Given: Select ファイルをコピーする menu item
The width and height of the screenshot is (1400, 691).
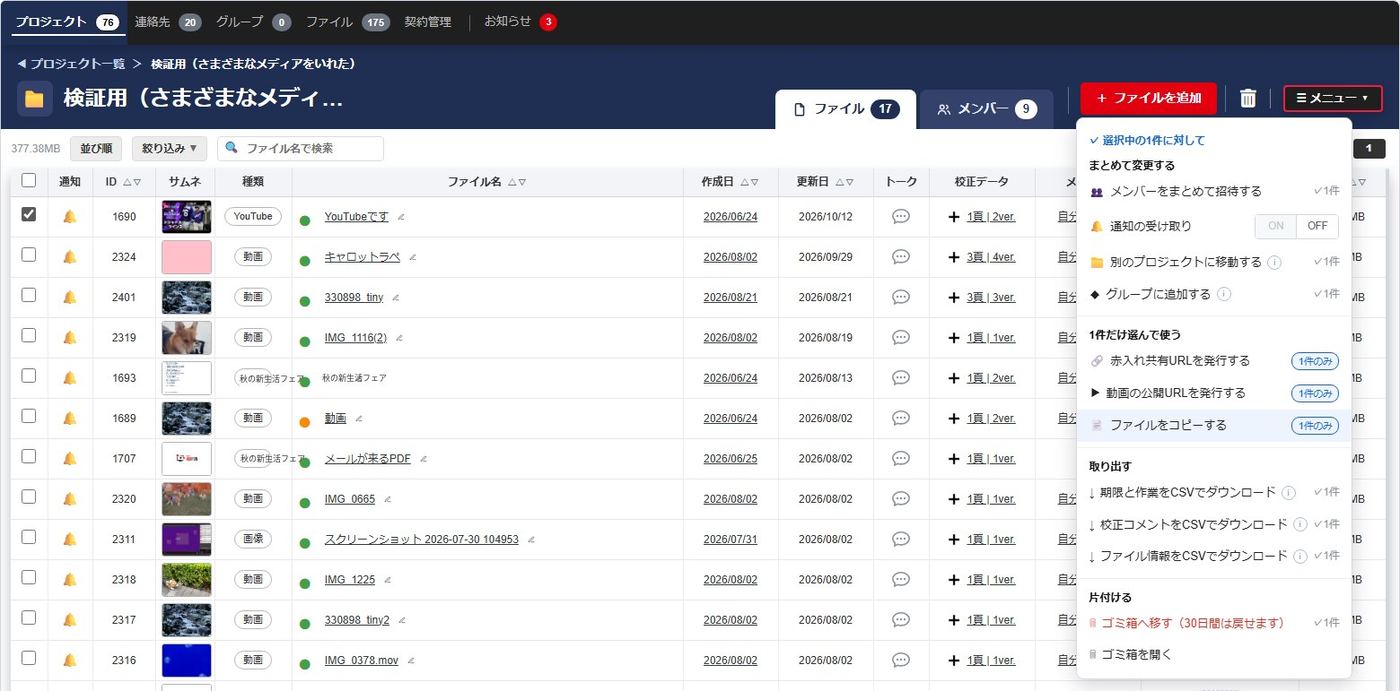Looking at the screenshot, I should [1214, 425].
